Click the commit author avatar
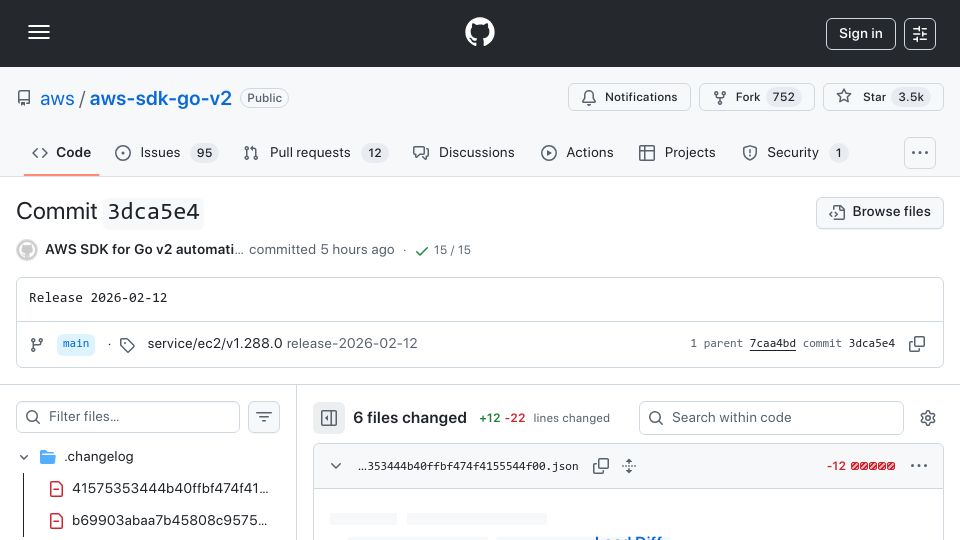This screenshot has width=960, height=540. click(27, 250)
